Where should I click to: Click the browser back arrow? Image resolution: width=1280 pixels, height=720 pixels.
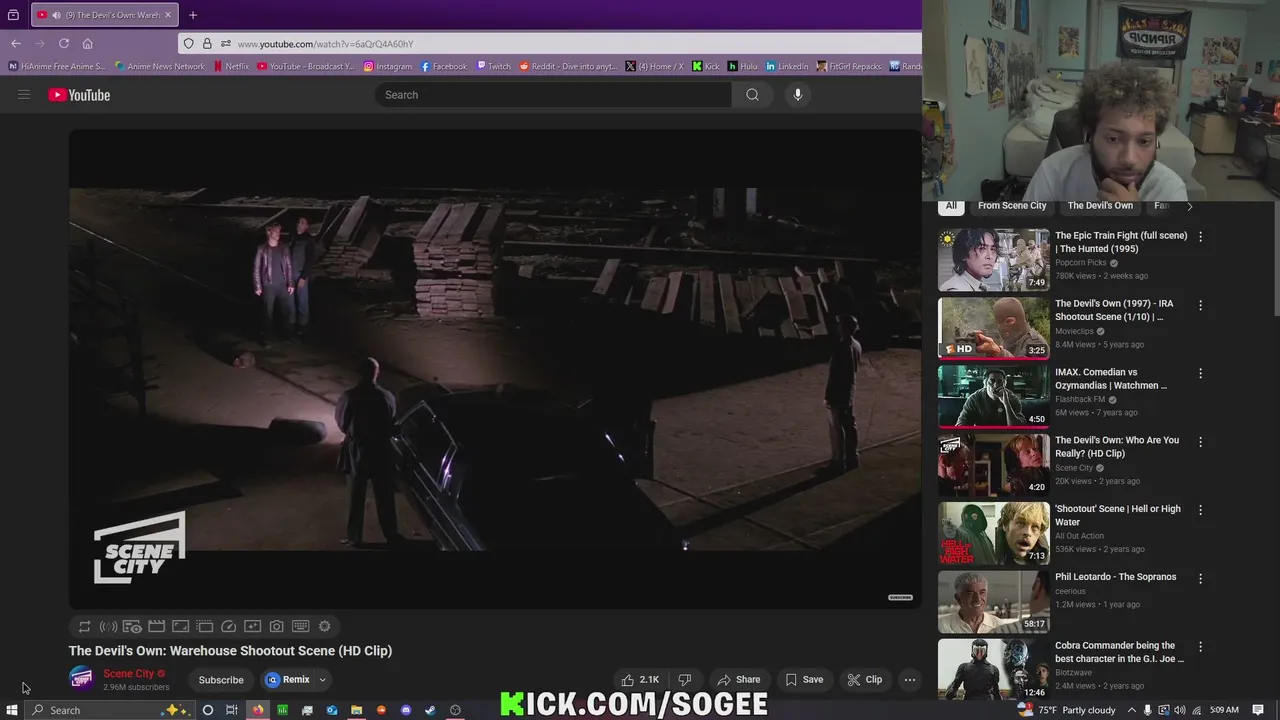click(16, 43)
